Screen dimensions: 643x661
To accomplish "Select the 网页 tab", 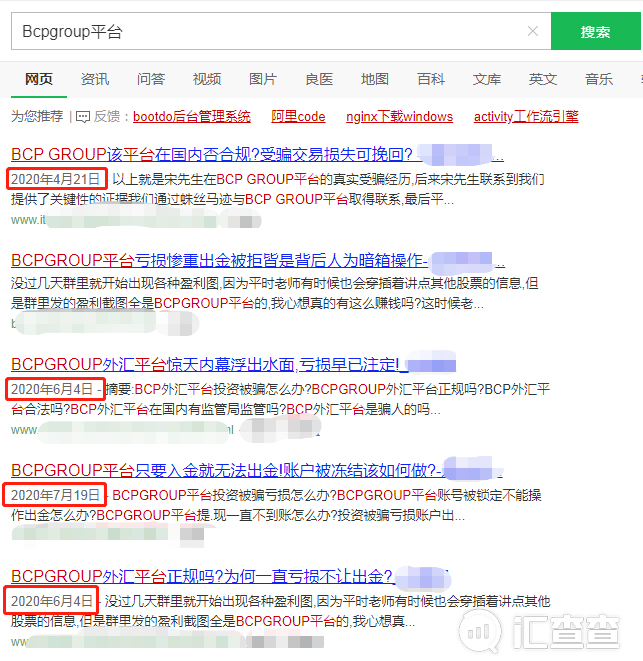I will 39,79.
